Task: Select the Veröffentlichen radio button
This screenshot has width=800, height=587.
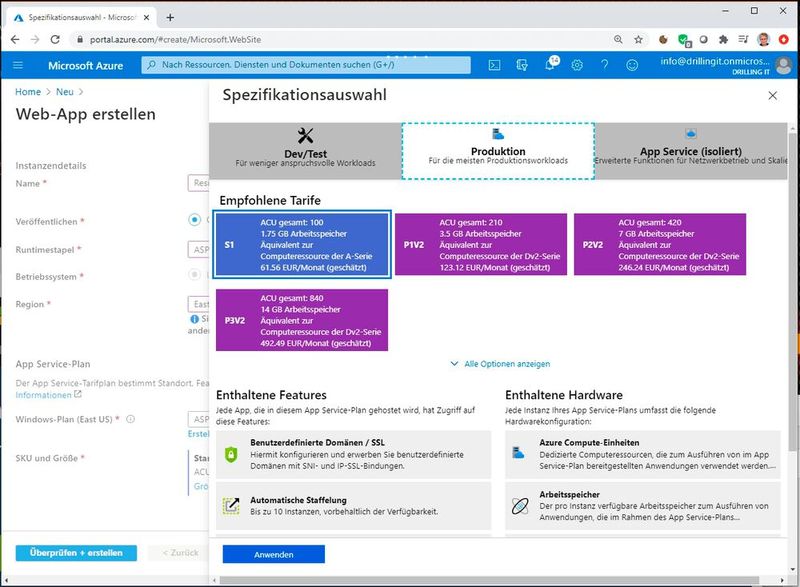Action: pyautogui.click(x=194, y=220)
